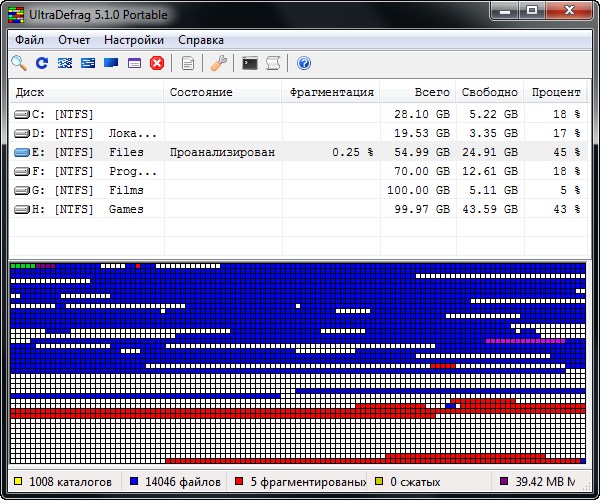Run Quick optimization from the toolbar
The height and width of the screenshot is (500, 600).
tap(88, 63)
